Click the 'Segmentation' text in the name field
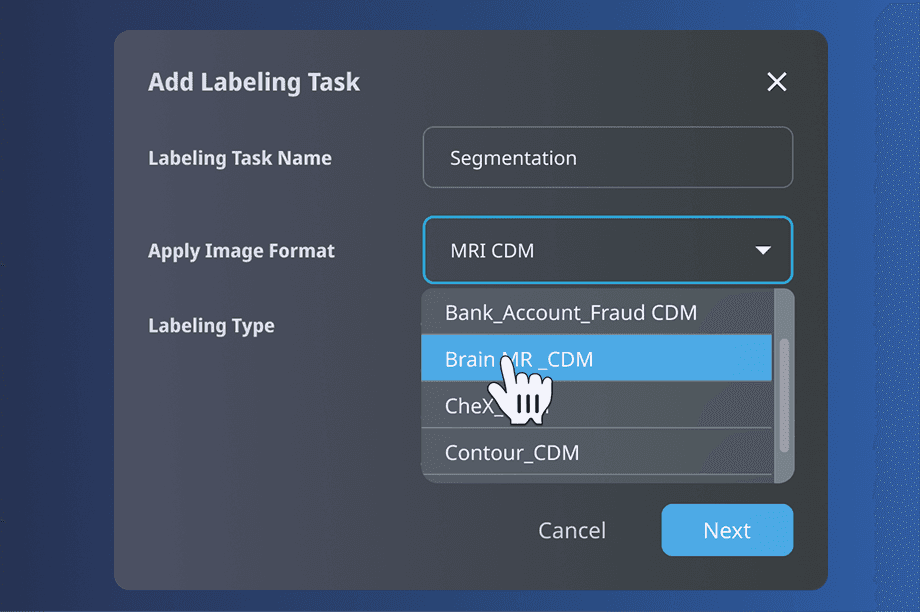Image resolution: width=920 pixels, height=612 pixels. click(513, 158)
